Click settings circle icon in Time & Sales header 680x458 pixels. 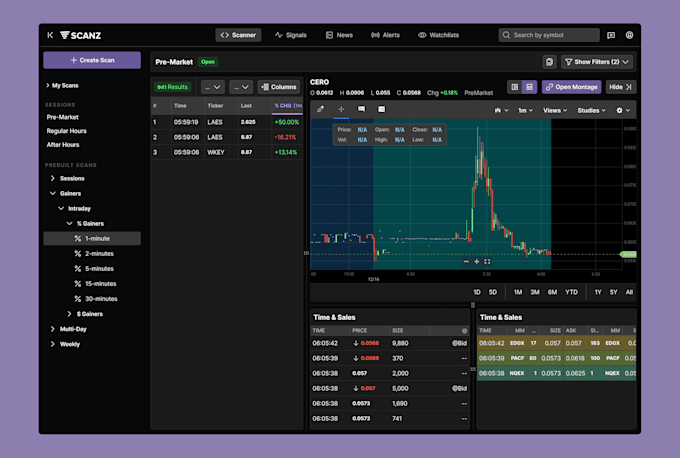point(464,330)
